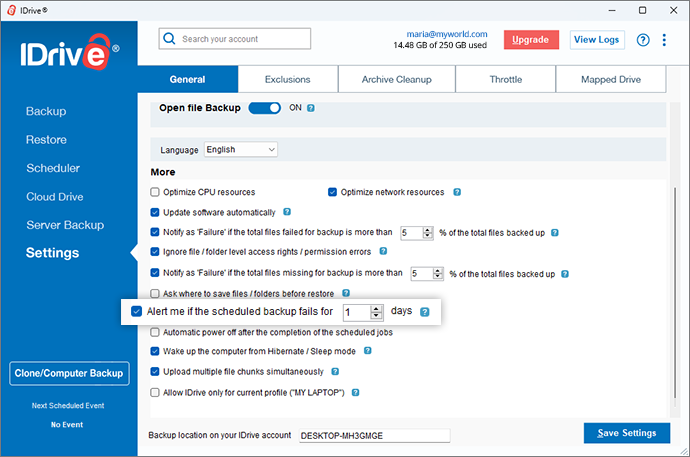Click help icon beside scheduled backup fails alert
Viewport: 690px width, 457px height.
pos(425,312)
